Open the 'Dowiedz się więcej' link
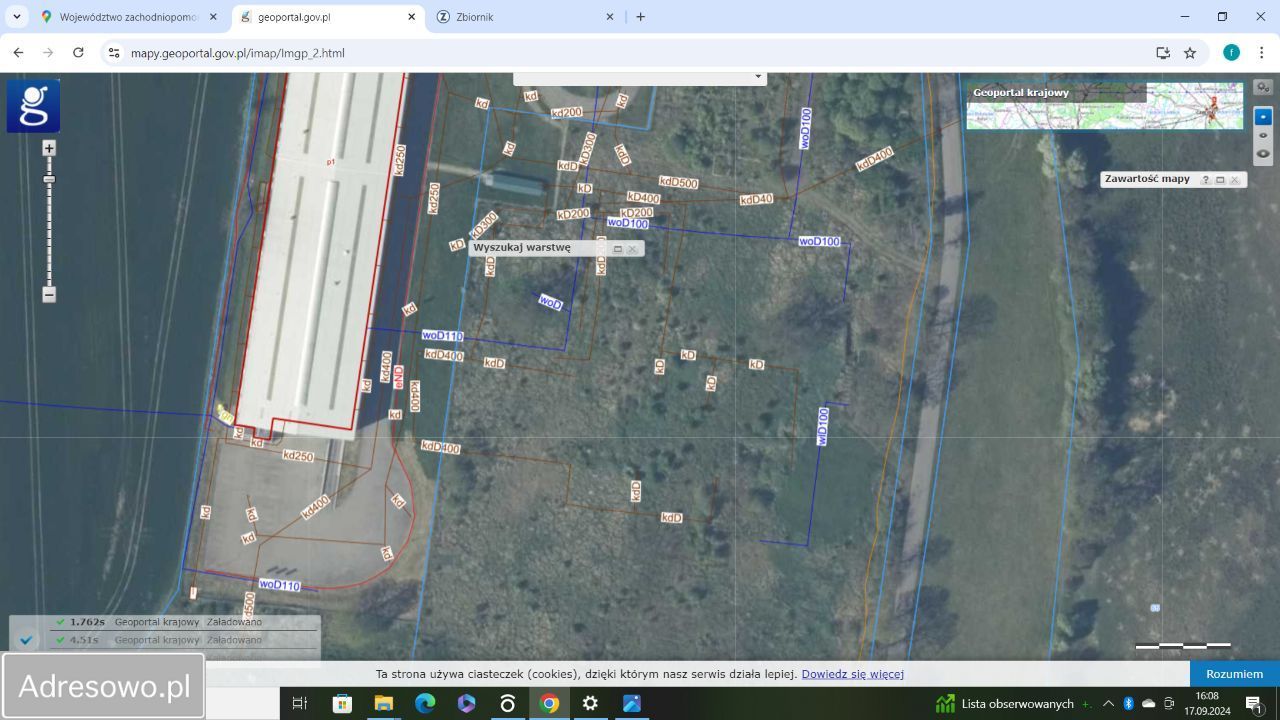Viewport: 1280px width, 720px height. tap(852, 674)
